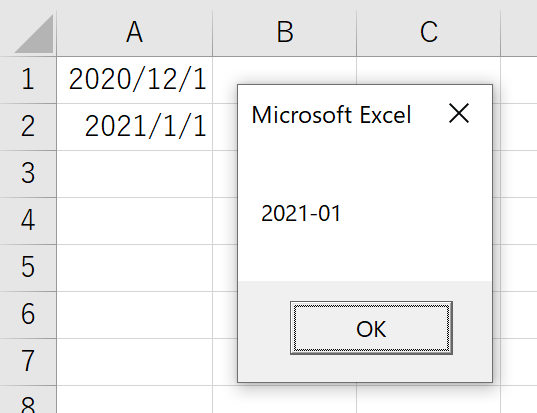
Task: Select row 3 header
Action: tap(28, 174)
